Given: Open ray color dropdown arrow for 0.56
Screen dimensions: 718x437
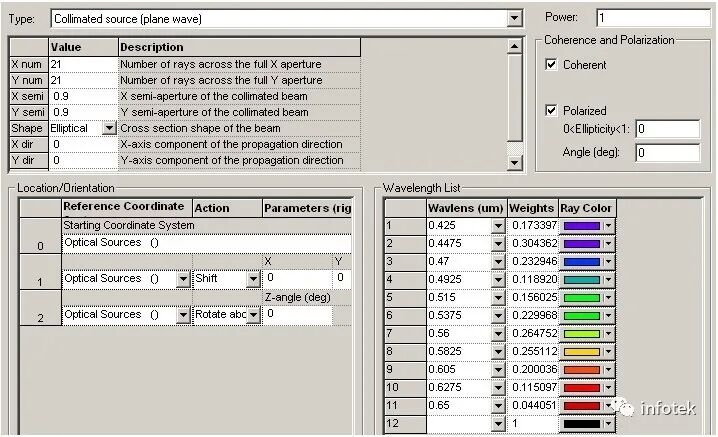Looking at the screenshot, I should 608,333.
